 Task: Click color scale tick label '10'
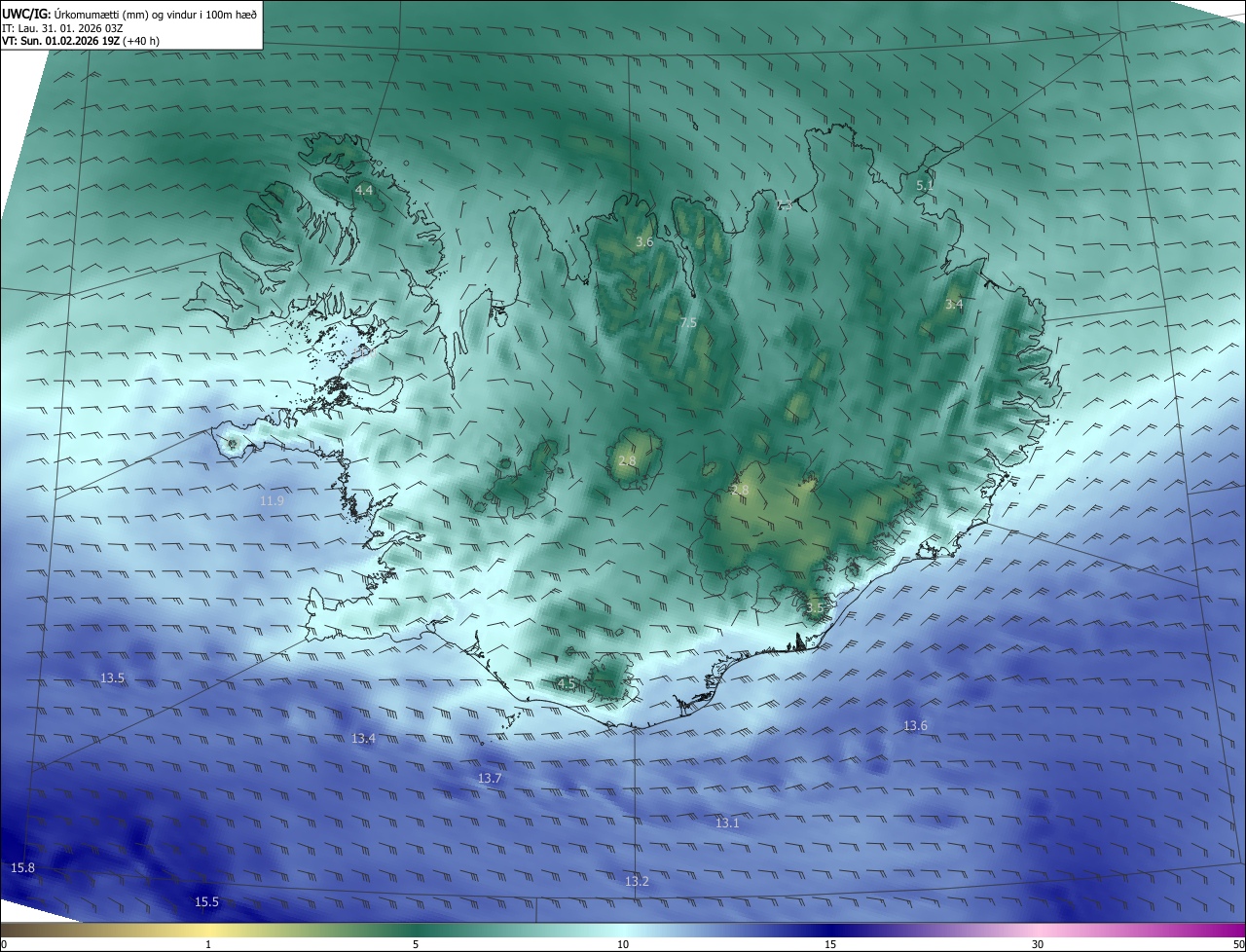coord(623,944)
